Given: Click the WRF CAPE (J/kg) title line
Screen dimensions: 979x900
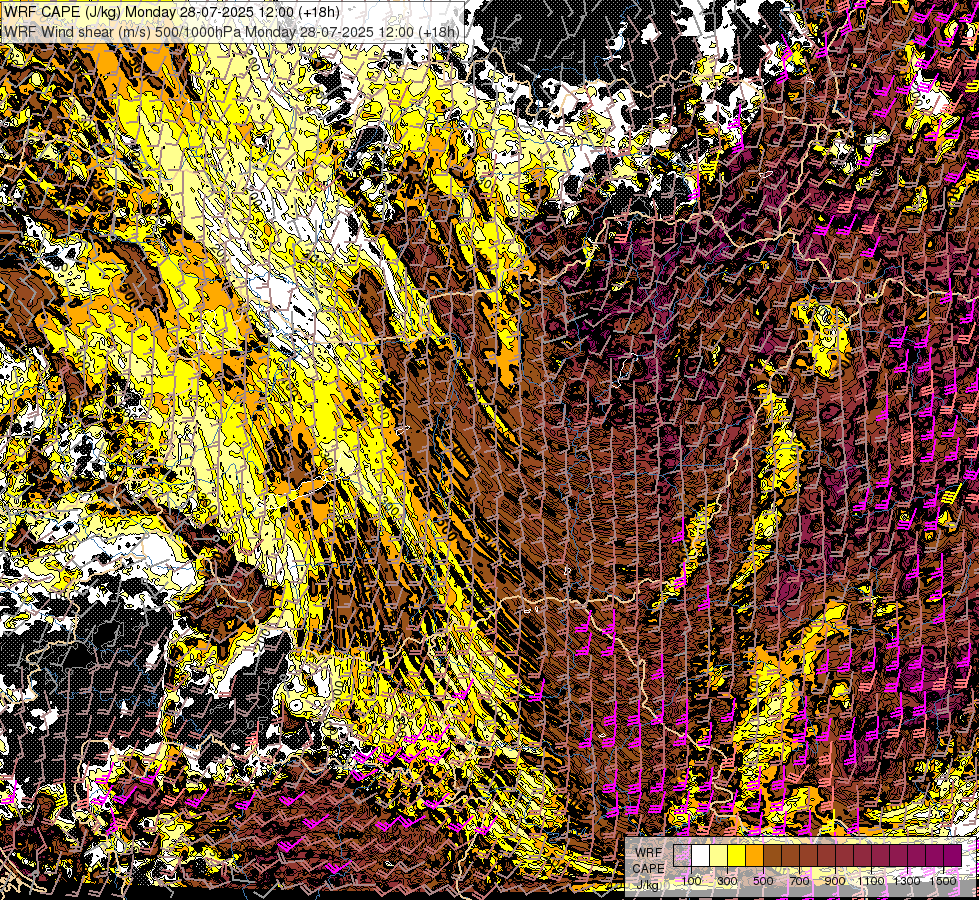Looking at the screenshot, I should click(172, 12).
